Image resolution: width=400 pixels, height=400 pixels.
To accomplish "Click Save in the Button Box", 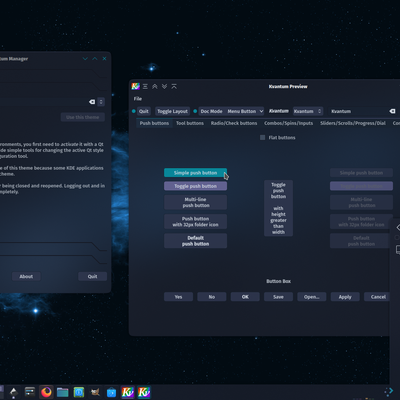I will (x=278, y=297).
